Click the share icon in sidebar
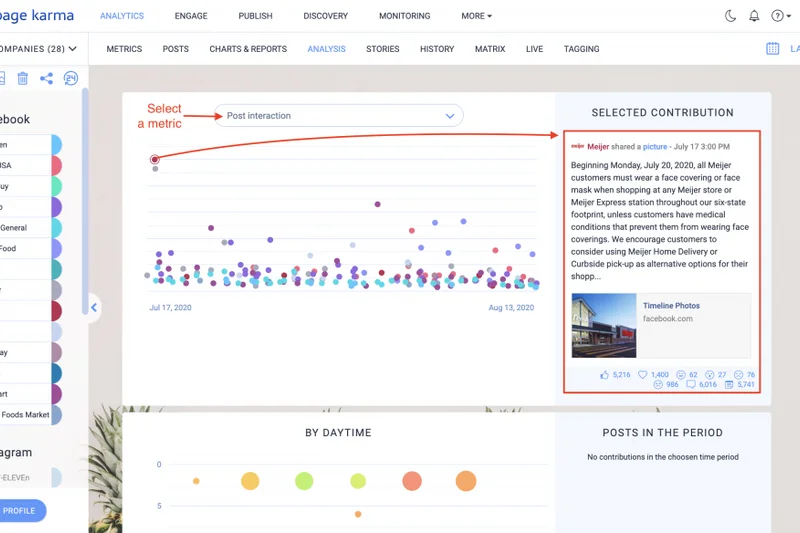This screenshot has width=800, height=533. (x=46, y=78)
